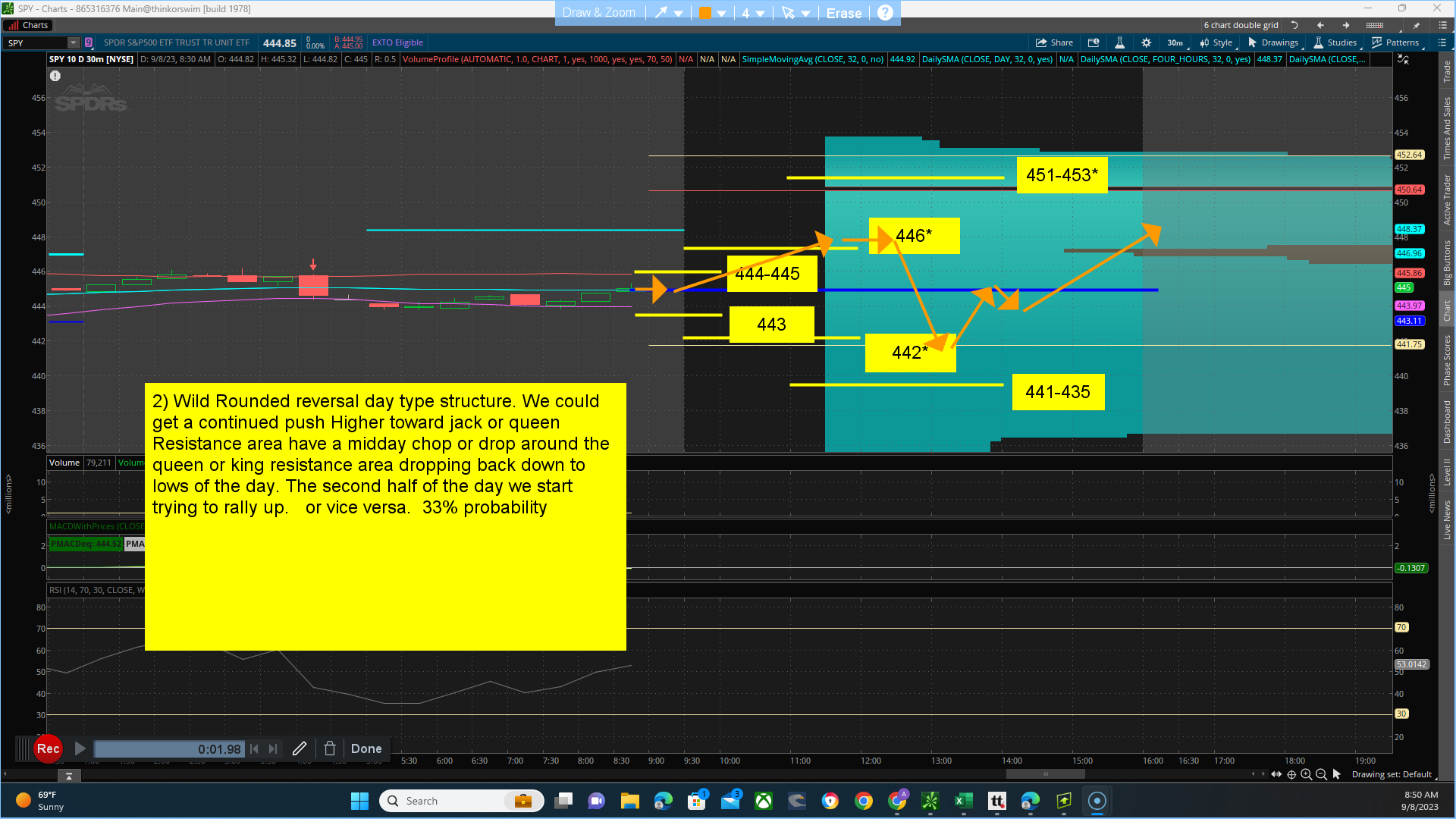The height and width of the screenshot is (819, 1456).
Task: Toggle the yellow warning indicator on chart
Action: tap(55, 76)
